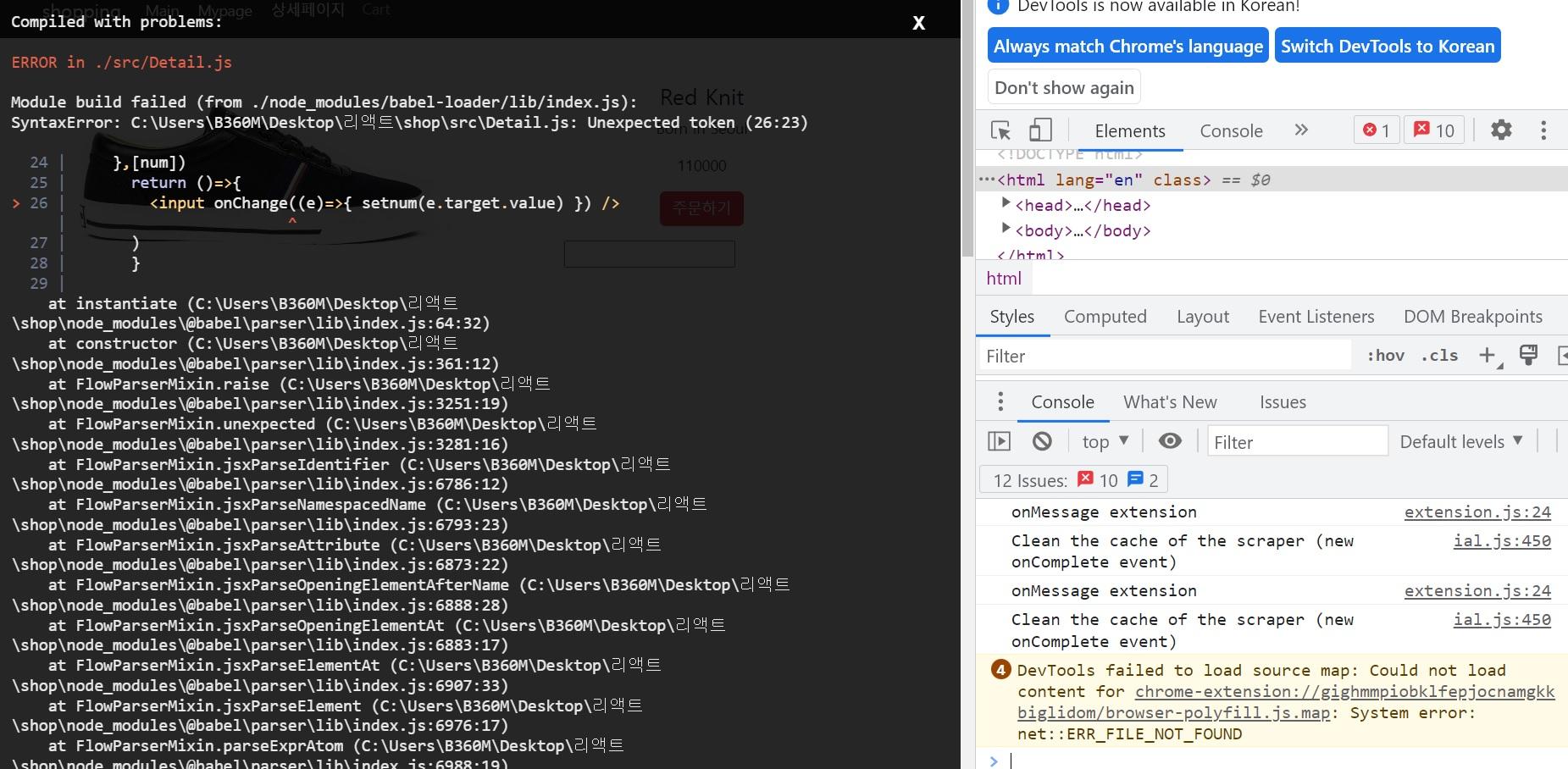Click the warning count 4 badge

click(x=1000, y=670)
